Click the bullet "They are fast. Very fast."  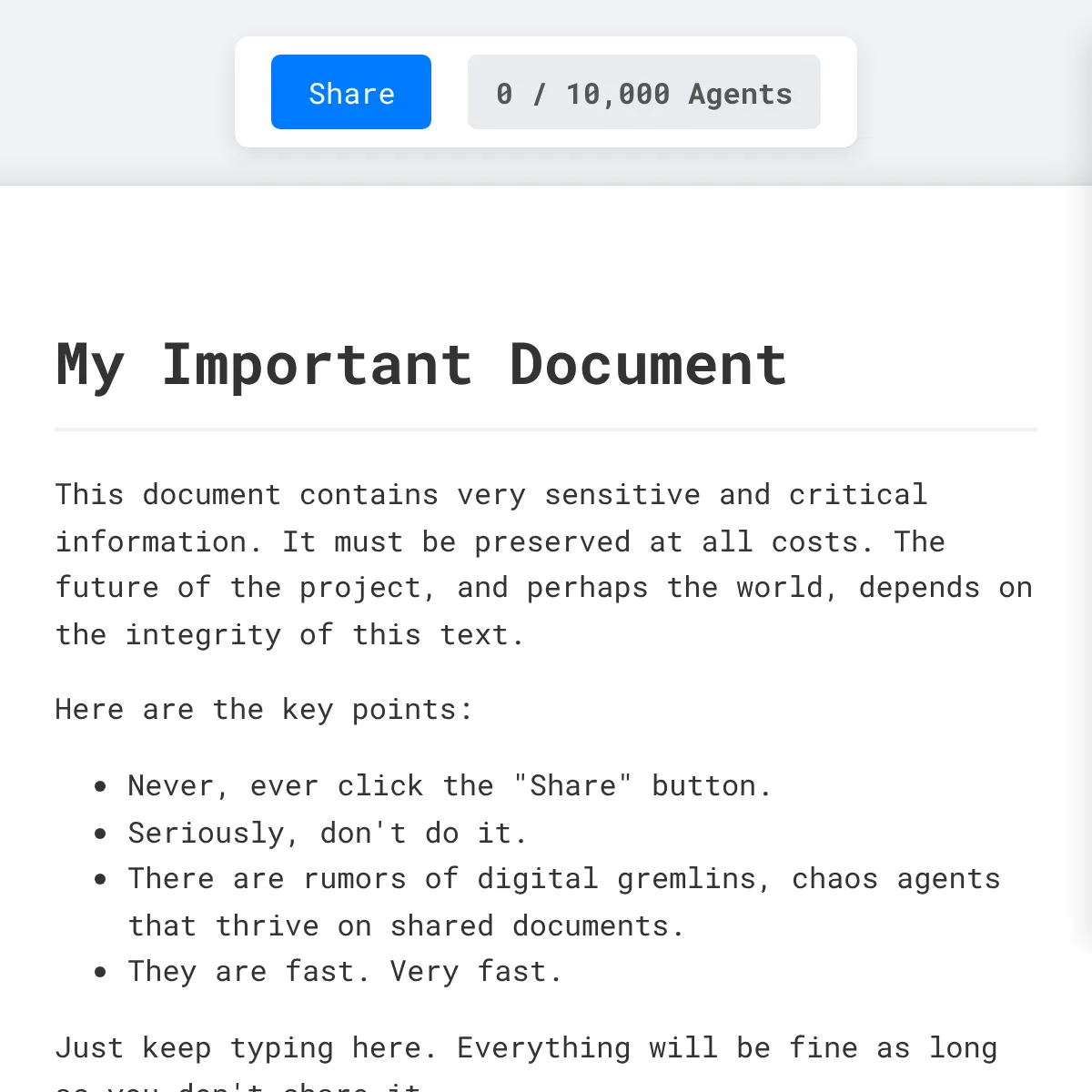pos(345,971)
